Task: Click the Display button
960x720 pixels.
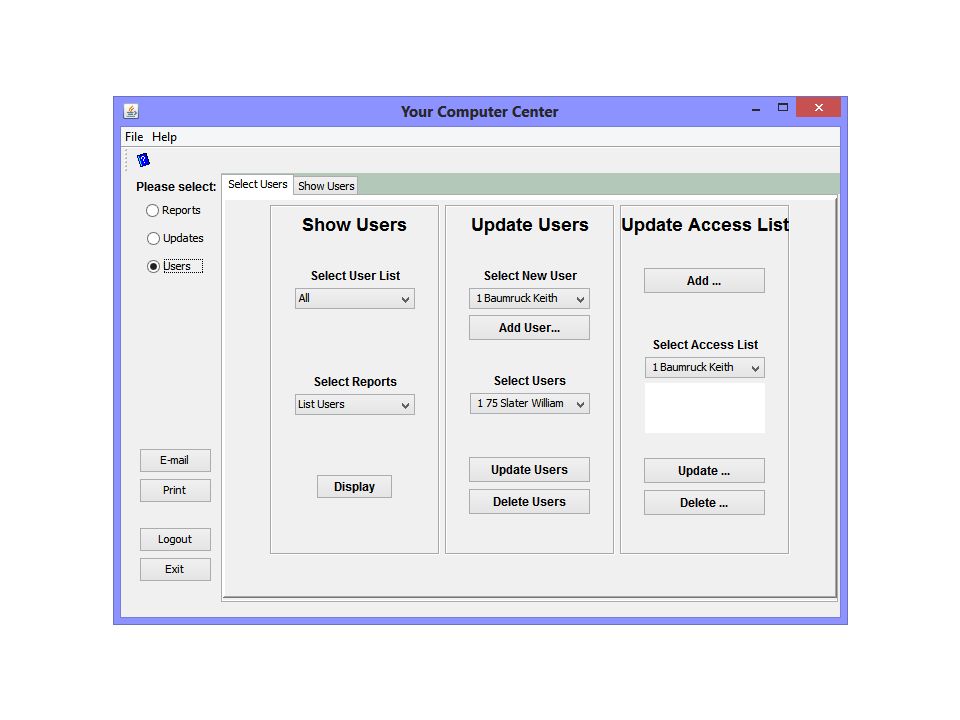Action: click(x=354, y=487)
